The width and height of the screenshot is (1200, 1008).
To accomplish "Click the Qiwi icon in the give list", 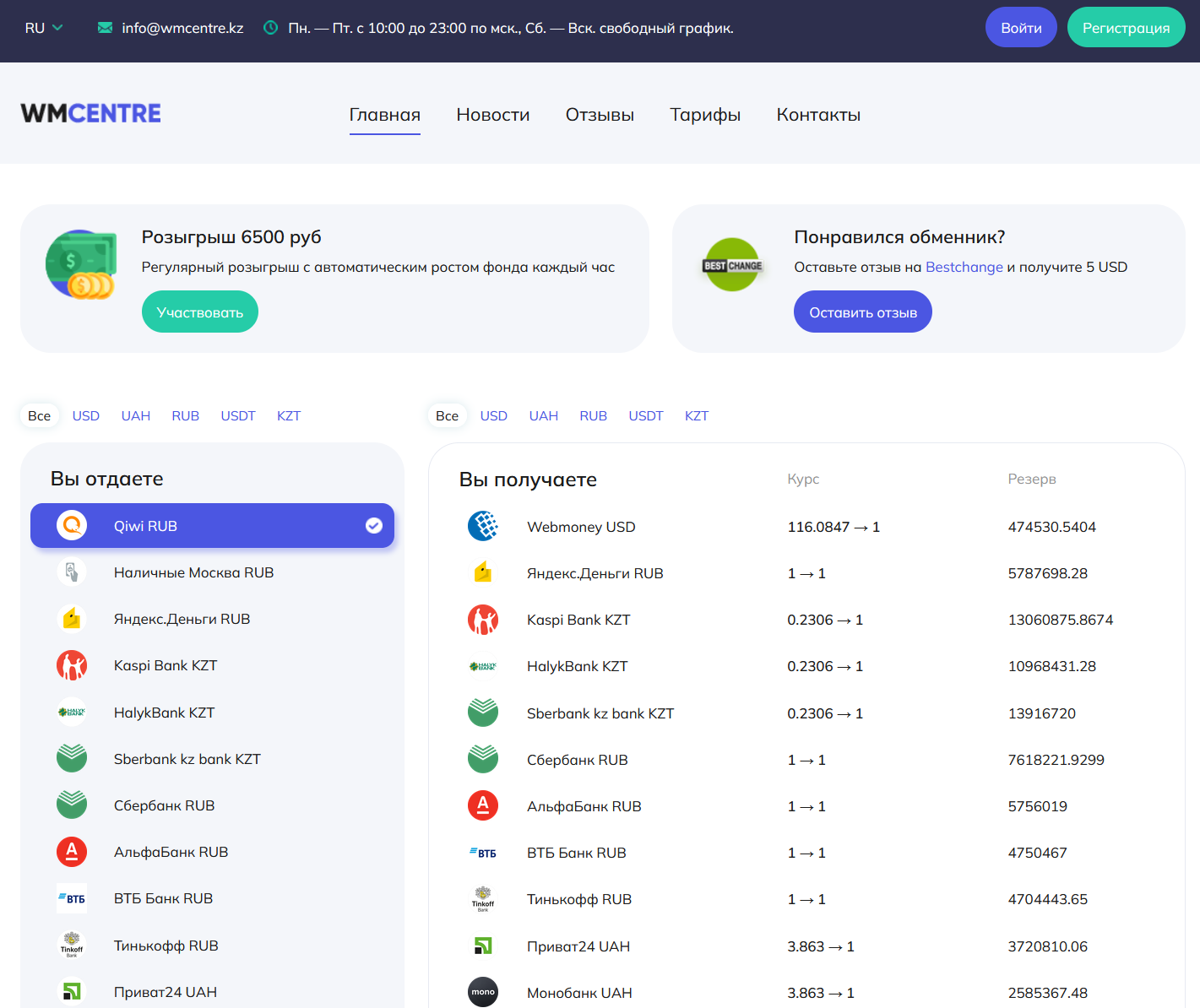I will coord(72,526).
